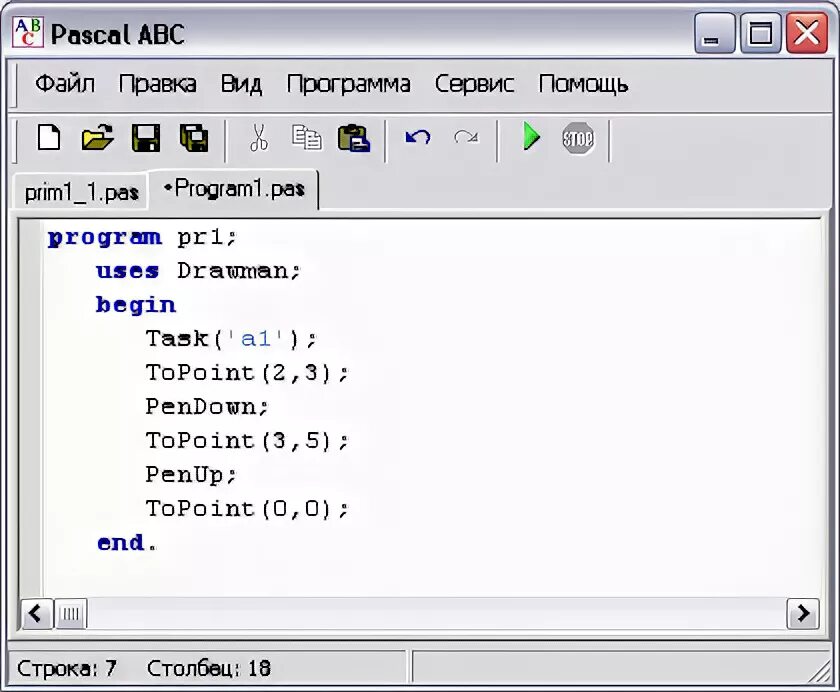
Task: Open the Помощь menu
Action: (x=583, y=84)
